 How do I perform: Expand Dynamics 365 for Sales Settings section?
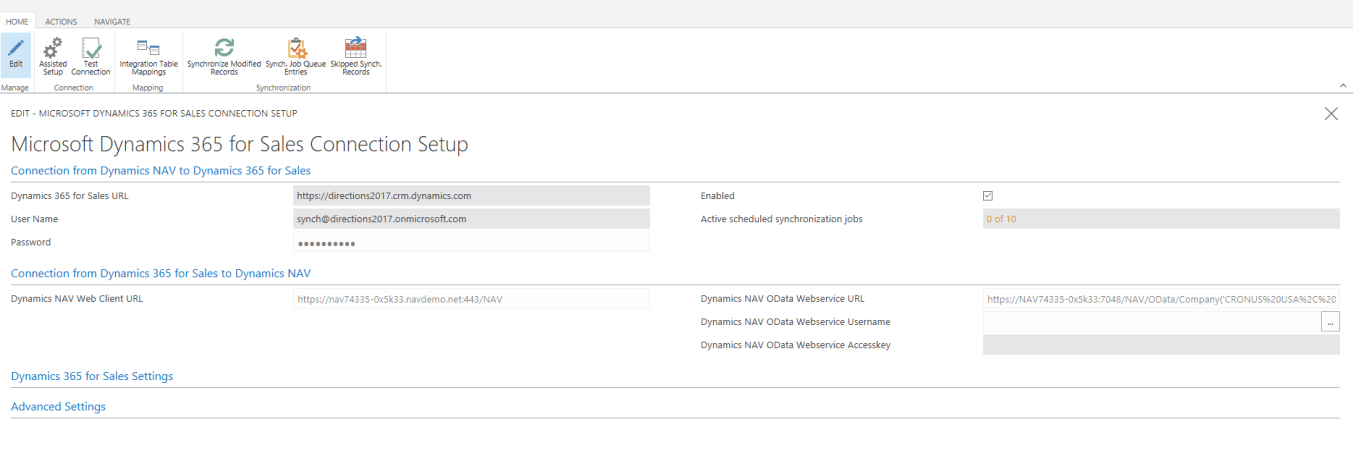(92, 376)
